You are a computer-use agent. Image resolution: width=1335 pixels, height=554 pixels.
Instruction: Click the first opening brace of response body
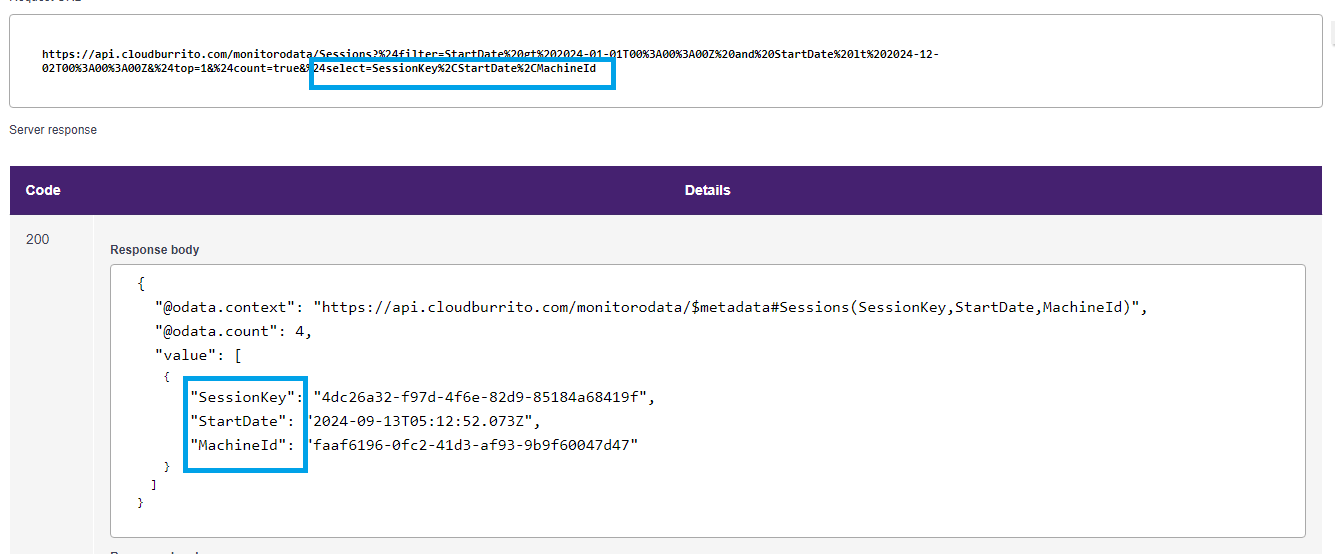(141, 284)
